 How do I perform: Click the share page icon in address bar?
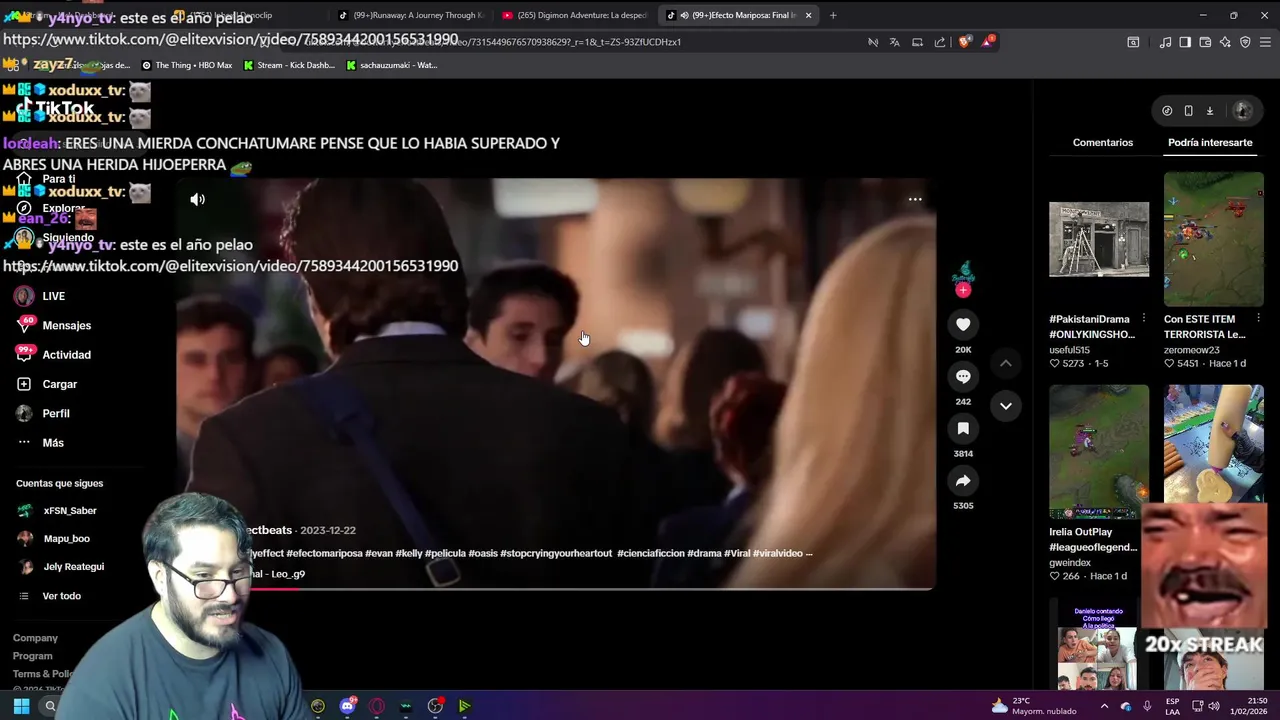pyautogui.click(x=940, y=42)
